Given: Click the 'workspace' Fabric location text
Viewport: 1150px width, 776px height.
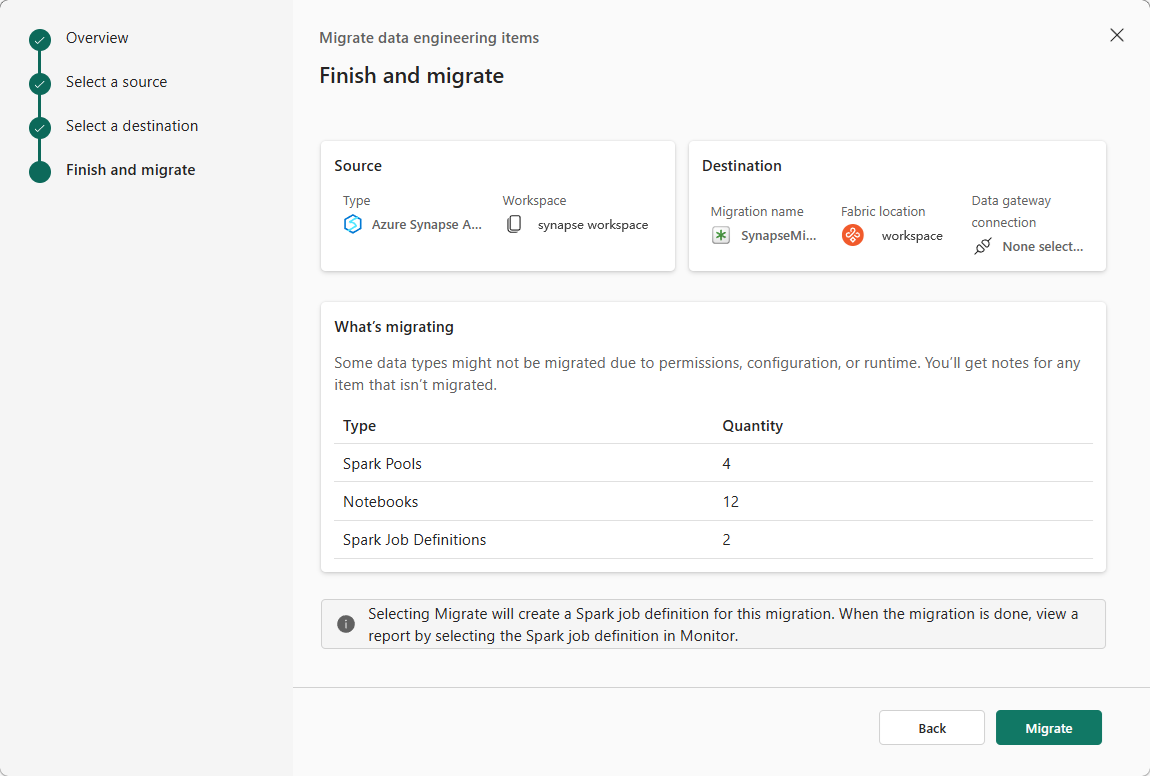Looking at the screenshot, I should [x=912, y=236].
